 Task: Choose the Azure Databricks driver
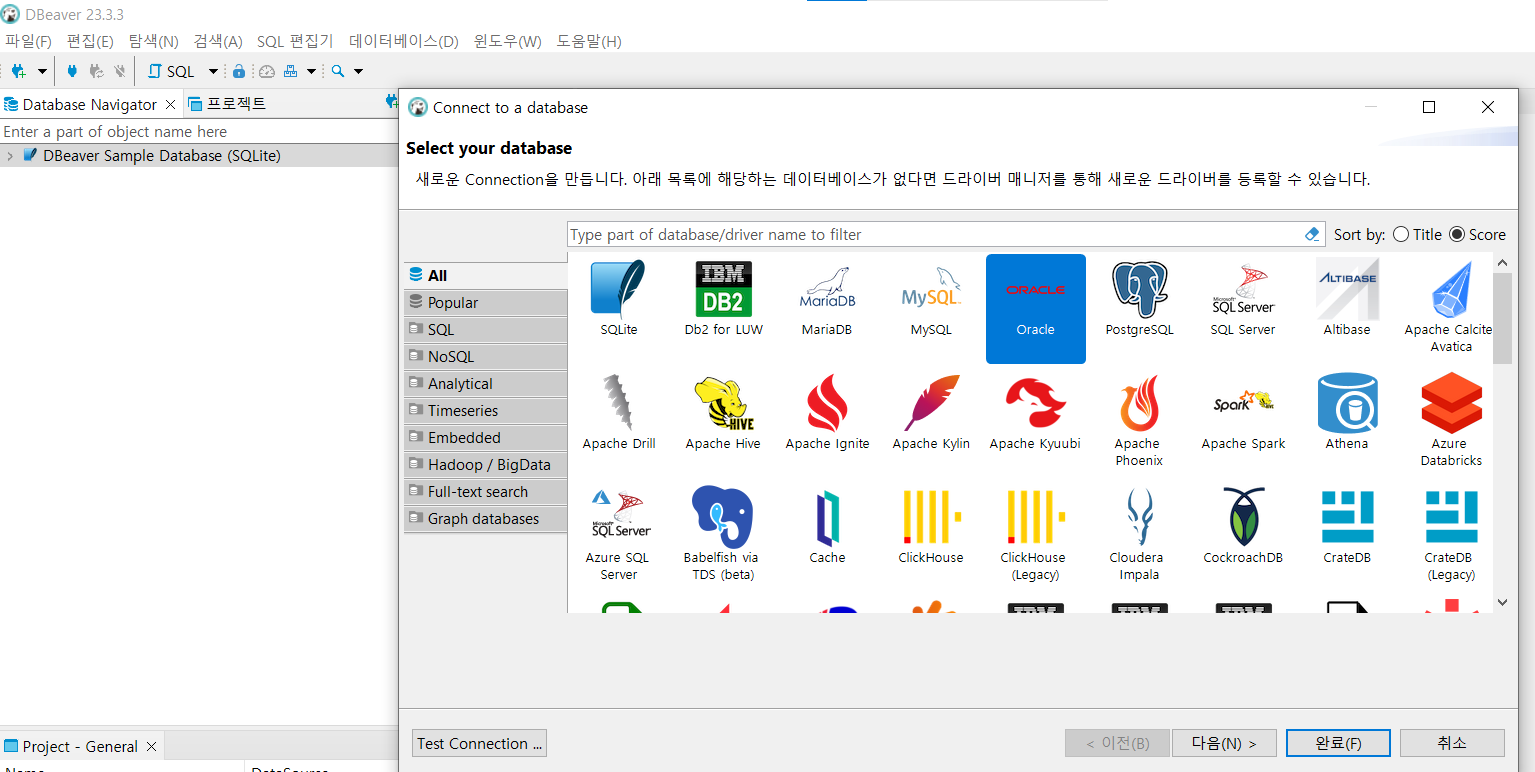1451,421
